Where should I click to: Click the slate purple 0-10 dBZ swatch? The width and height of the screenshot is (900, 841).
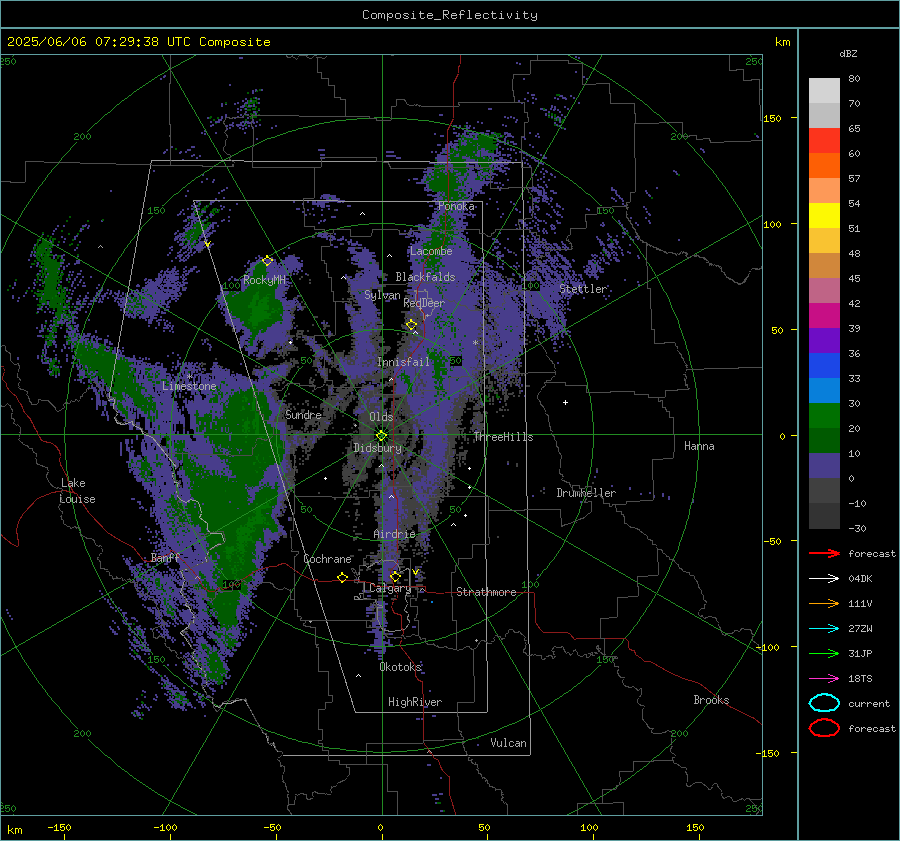(x=824, y=465)
